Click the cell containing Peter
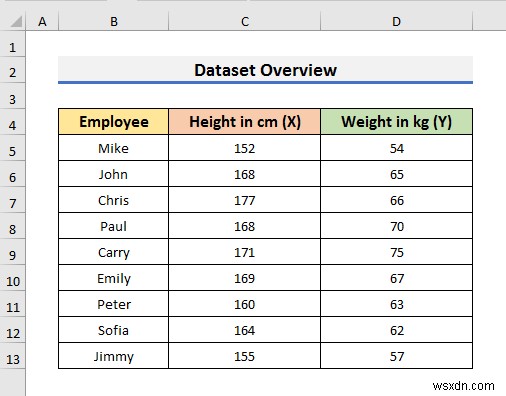 point(114,304)
